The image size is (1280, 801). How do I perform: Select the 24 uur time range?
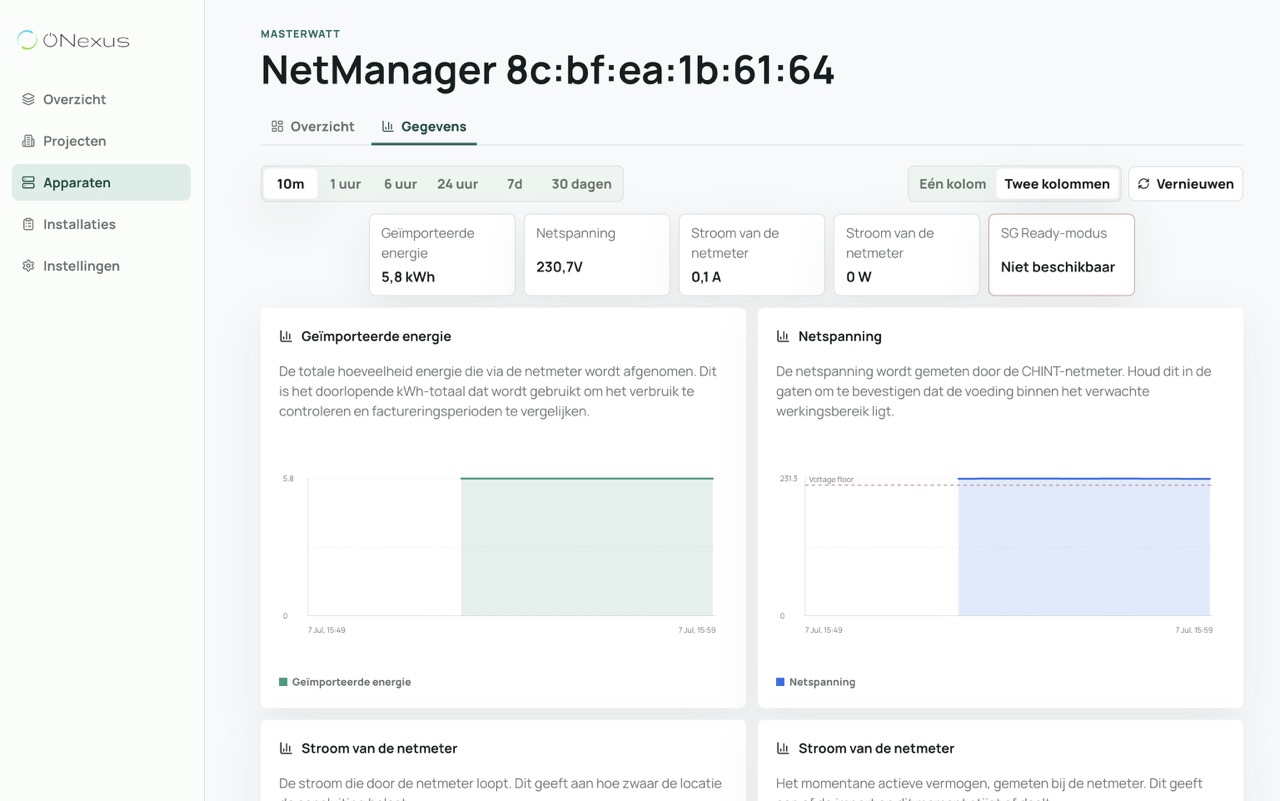(x=458, y=184)
